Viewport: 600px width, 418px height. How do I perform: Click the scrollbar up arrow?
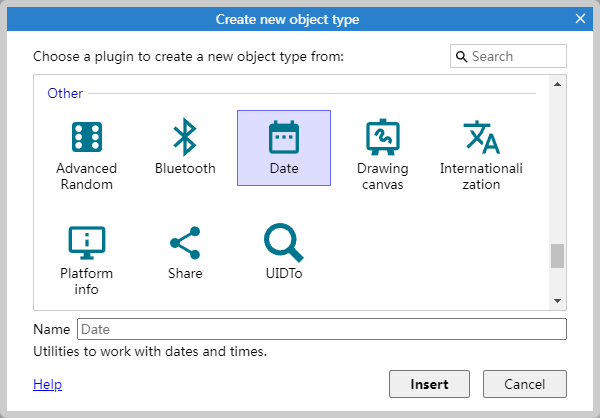[x=558, y=84]
